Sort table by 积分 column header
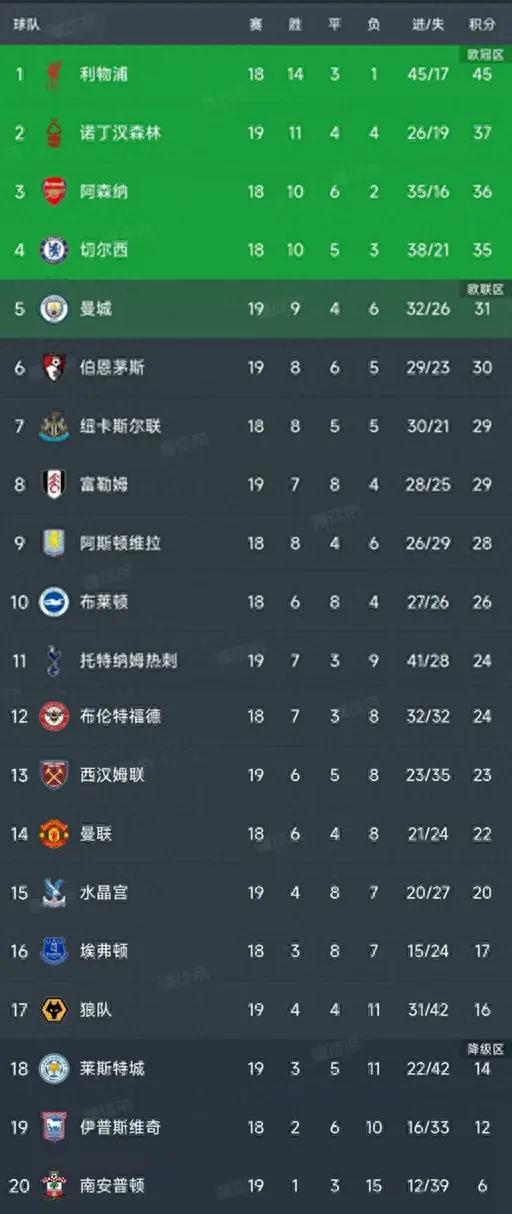This screenshot has height=1214, width=512. click(482, 24)
